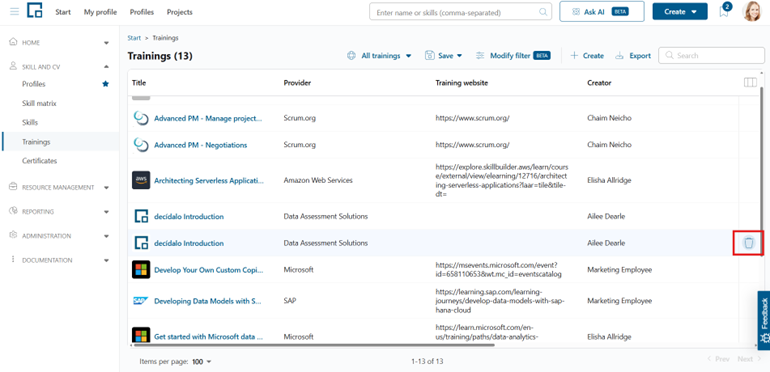Click the globe icon beside All trainings
The image size is (770, 372).
pos(351,56)
